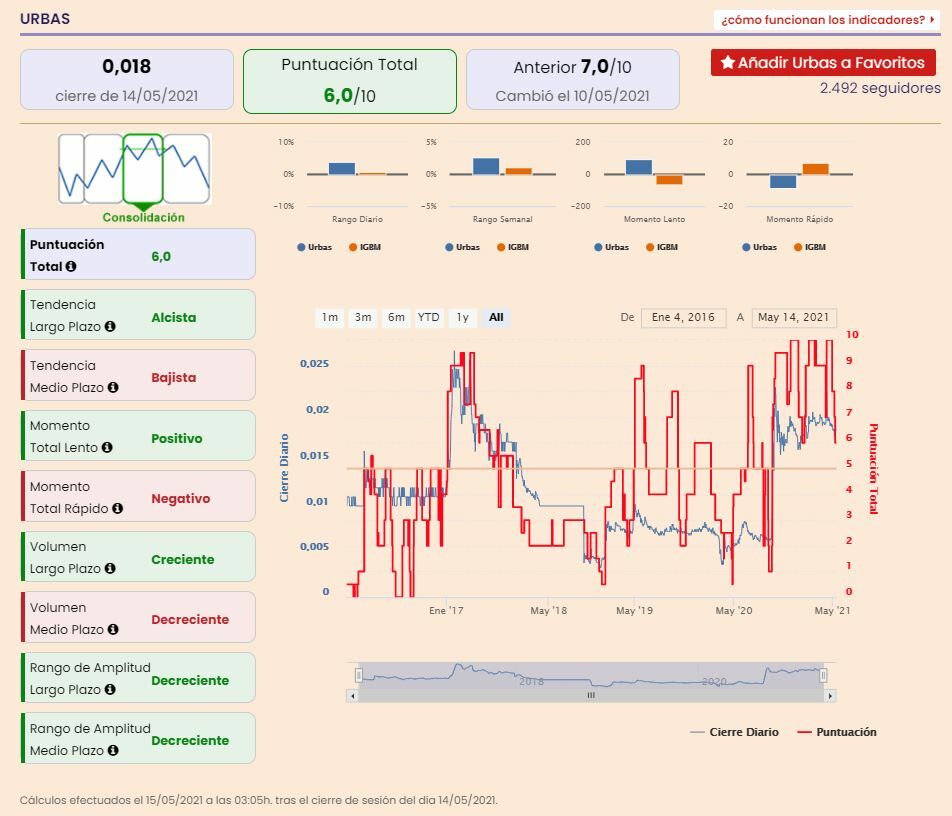Select the 1y chart range
This screenshot has width=952, height=816.
[x=463, y=317]
